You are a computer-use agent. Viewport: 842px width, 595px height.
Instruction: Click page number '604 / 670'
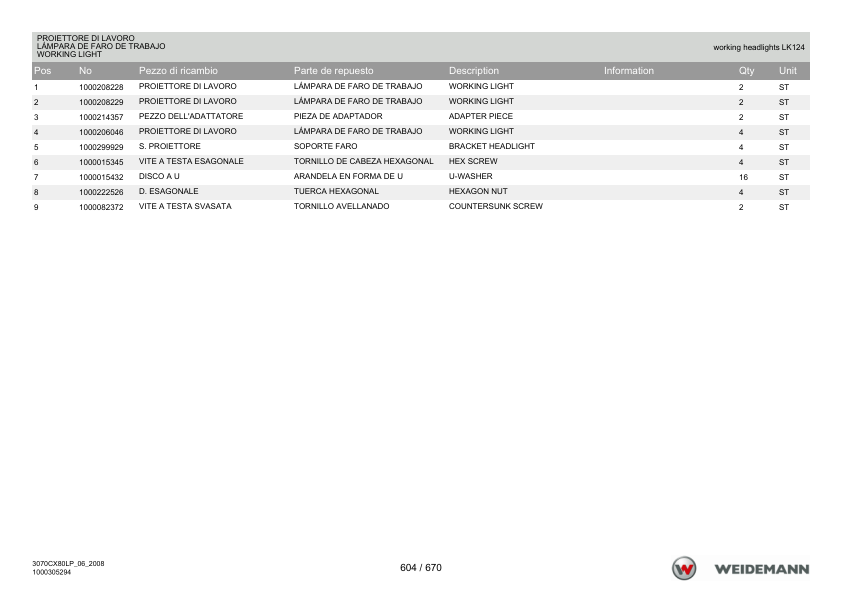coord(421,568)
